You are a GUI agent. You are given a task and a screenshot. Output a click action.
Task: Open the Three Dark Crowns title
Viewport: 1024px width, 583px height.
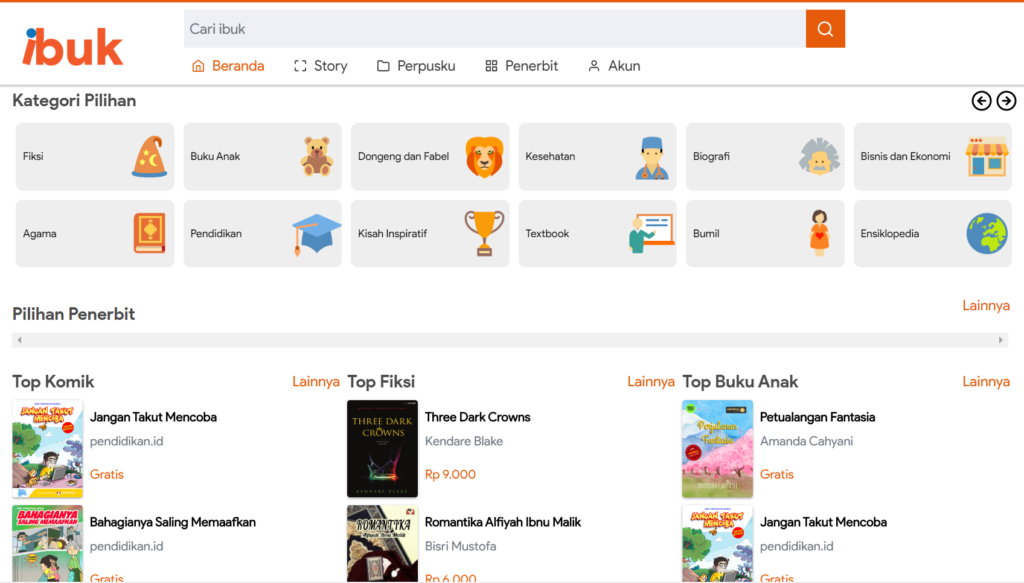coord(477,417)
